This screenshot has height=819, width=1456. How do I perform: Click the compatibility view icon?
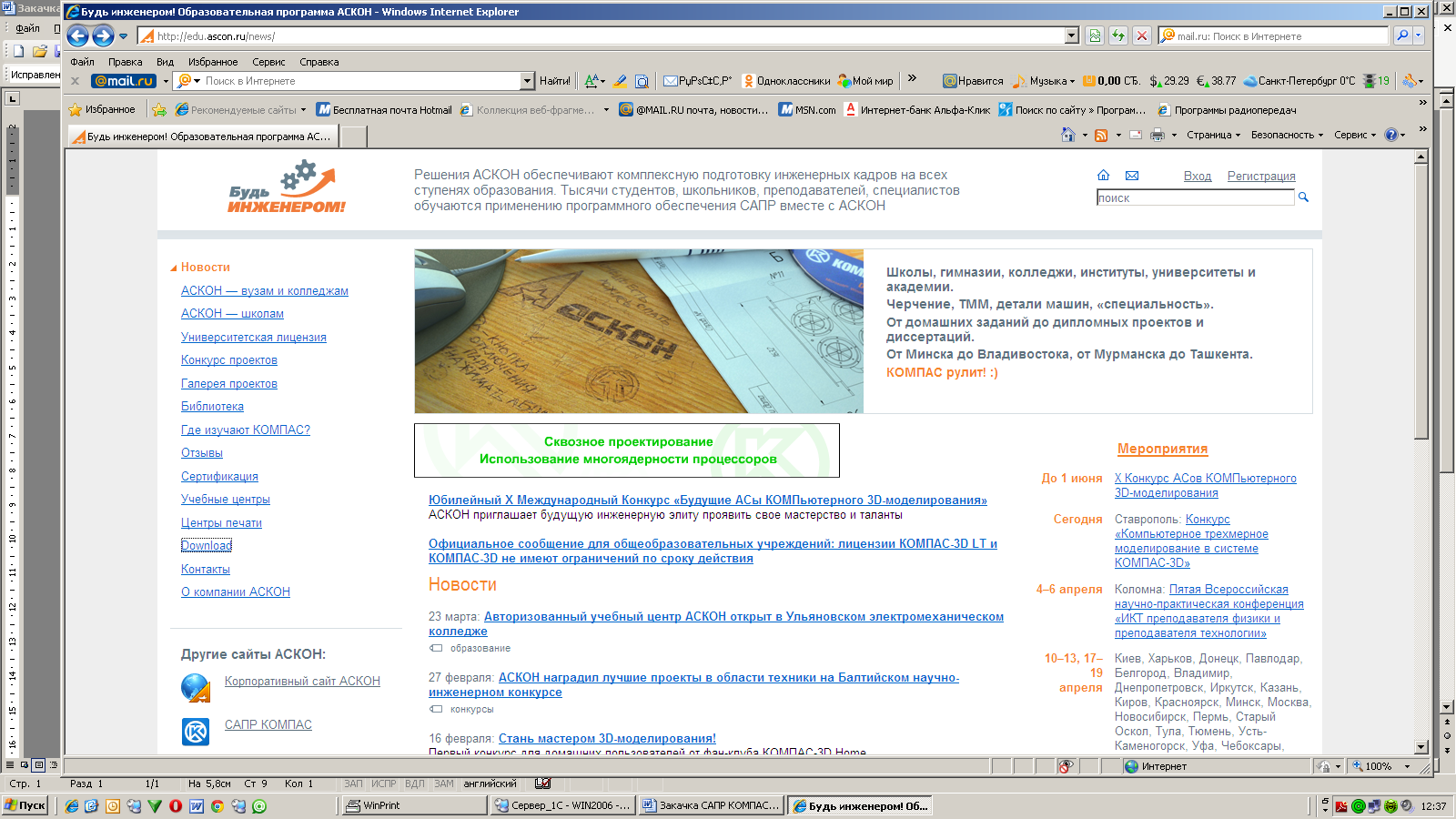[x=1095, y=35]
